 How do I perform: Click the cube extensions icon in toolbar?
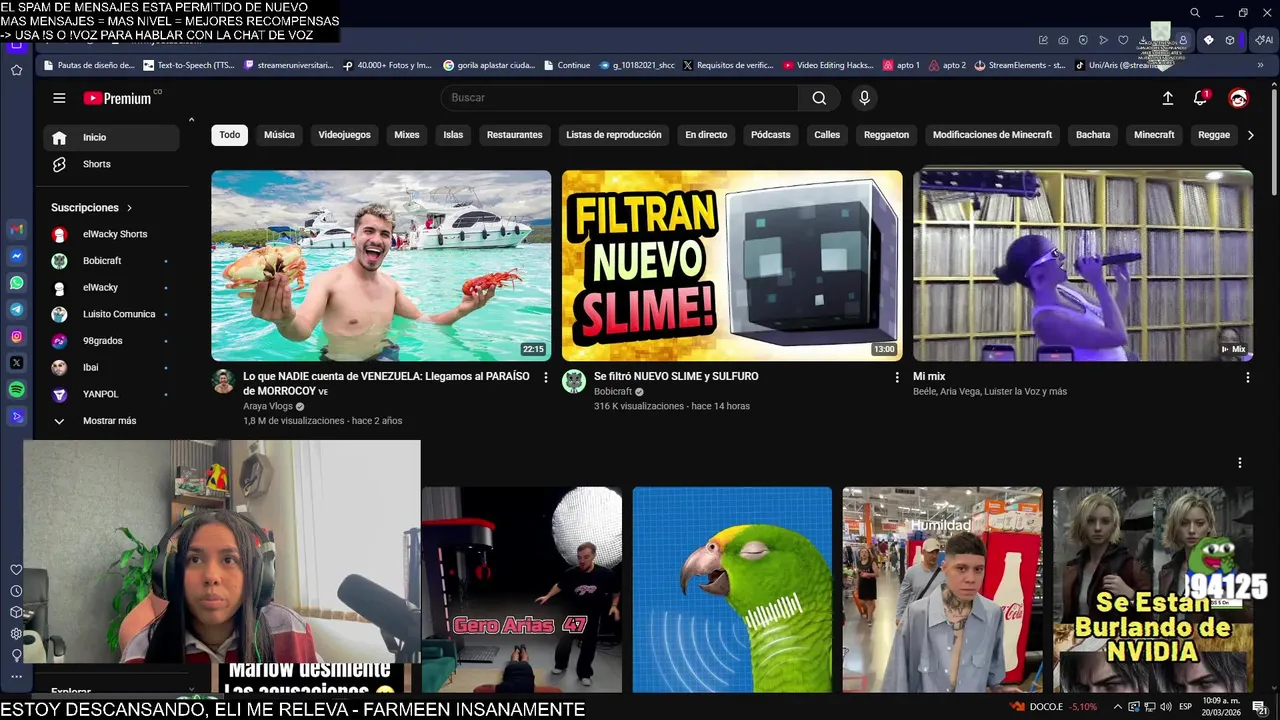point(1230,40)
